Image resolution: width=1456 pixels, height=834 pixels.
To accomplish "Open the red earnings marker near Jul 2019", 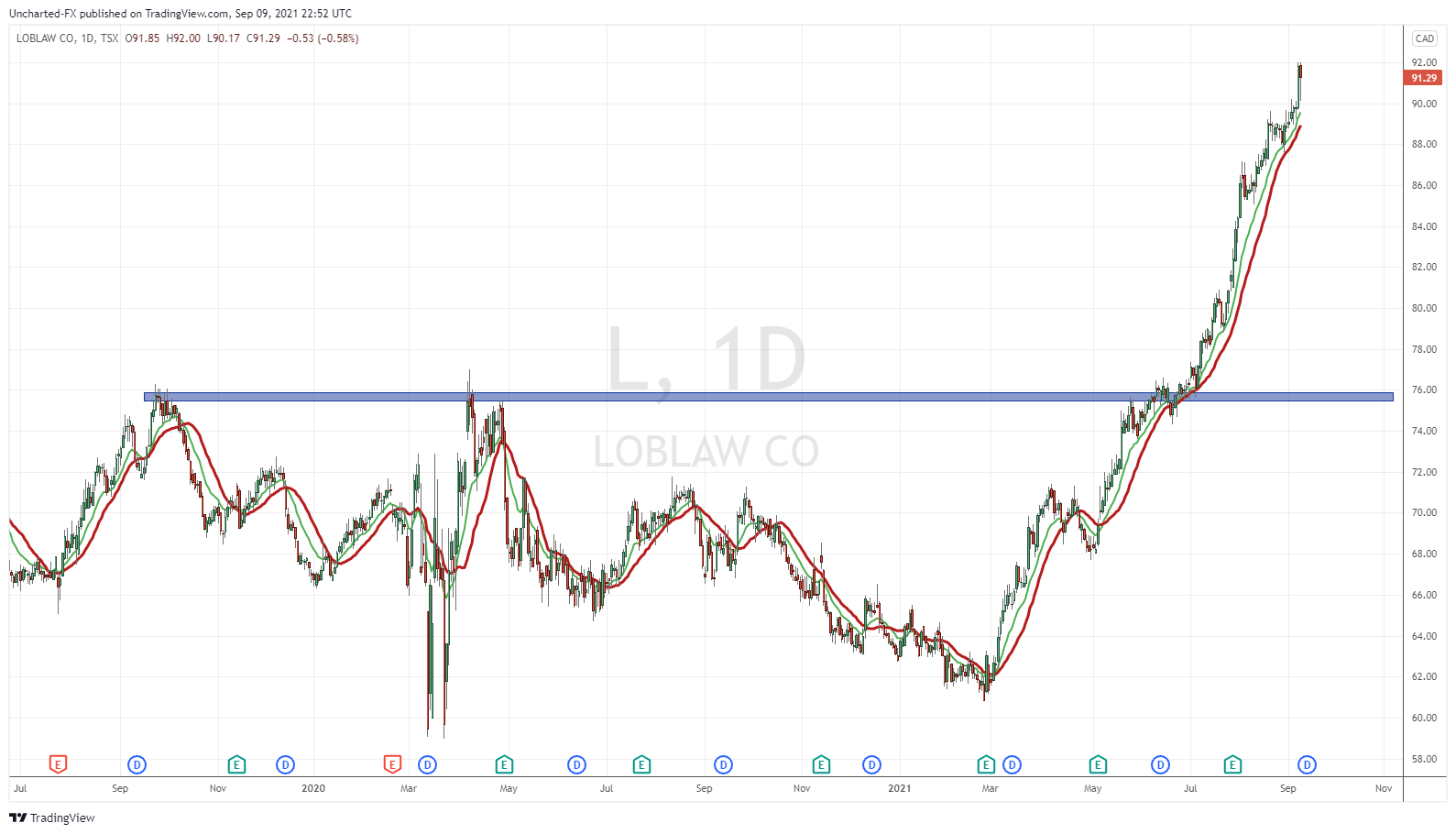I will (x=58, y=763).
